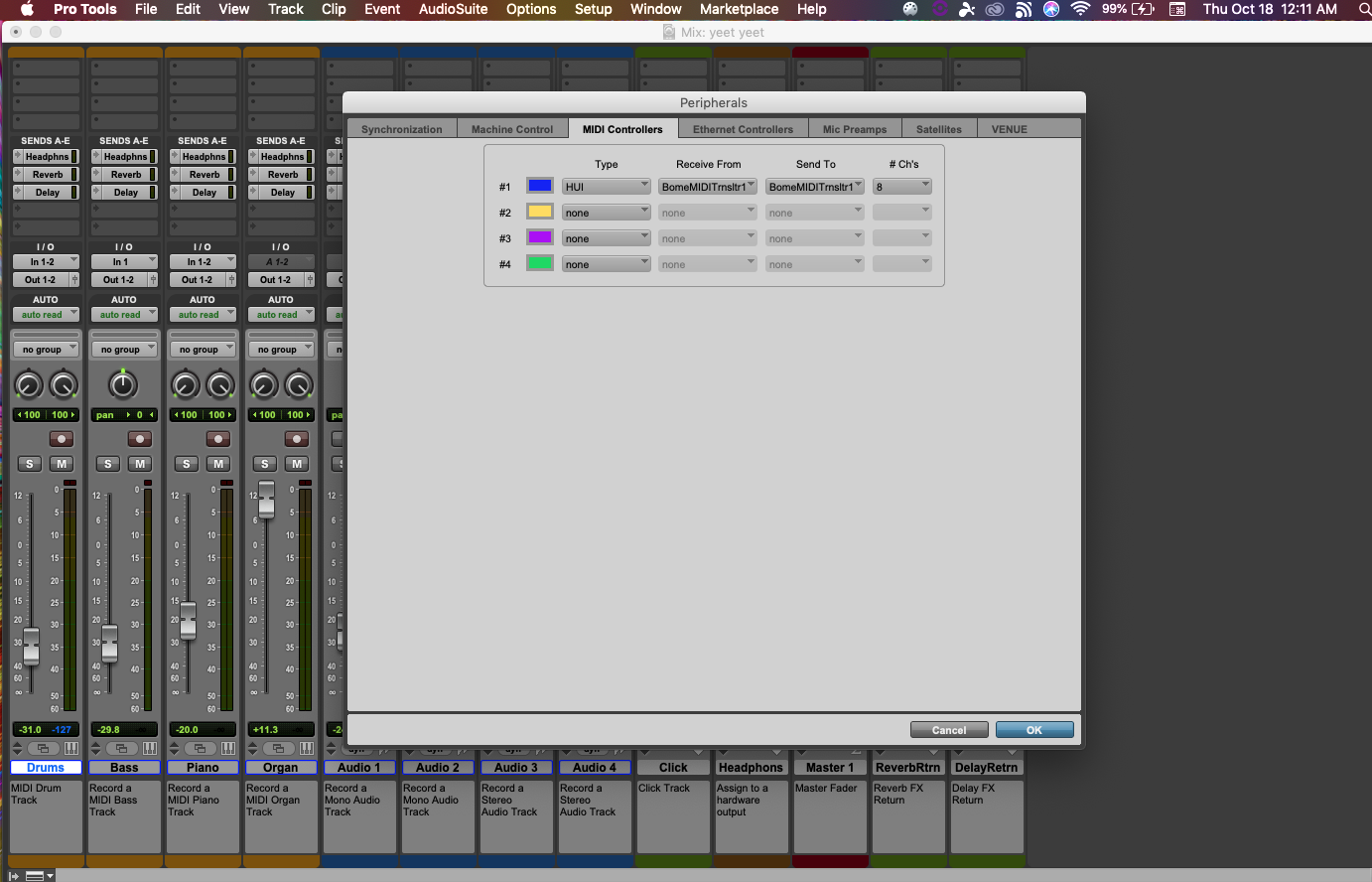Click the Audio 1 track comments field

tap(359, 816)
